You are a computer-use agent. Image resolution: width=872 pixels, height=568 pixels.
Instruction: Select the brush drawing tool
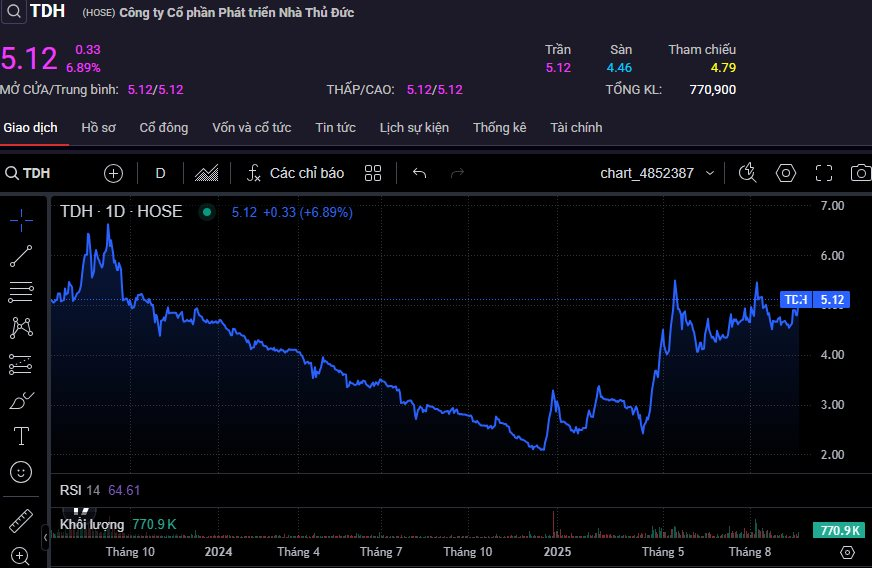pos(21,400)
